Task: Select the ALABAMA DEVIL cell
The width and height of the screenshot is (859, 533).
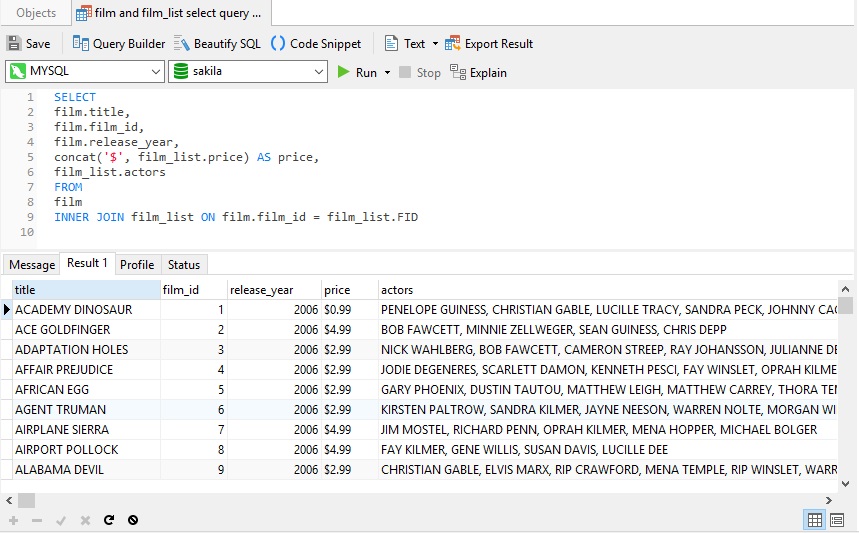Action: point(86,470)
